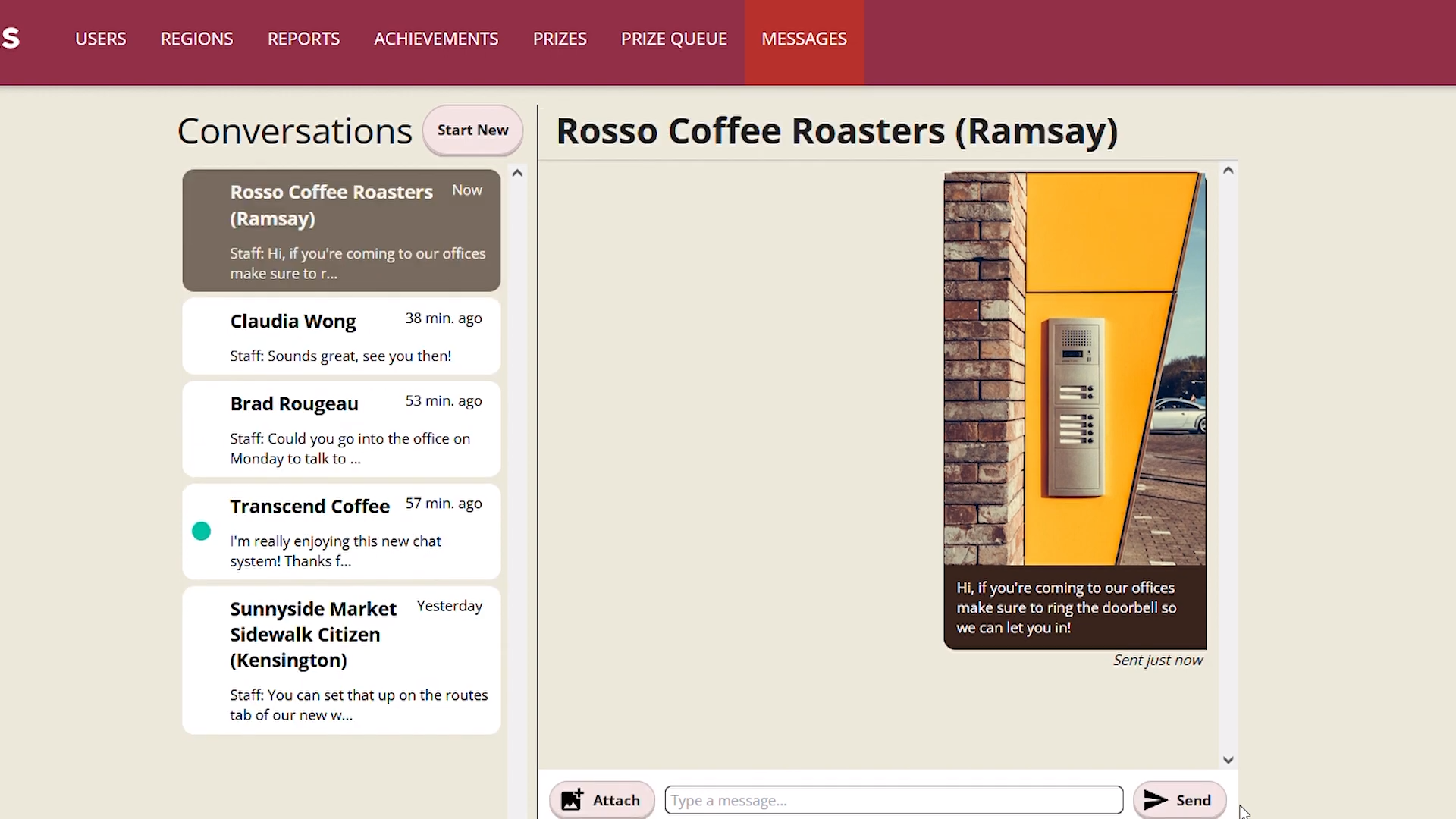Switch to the Reports page
The image size is (1456, 819).
(x=303, y=39)
